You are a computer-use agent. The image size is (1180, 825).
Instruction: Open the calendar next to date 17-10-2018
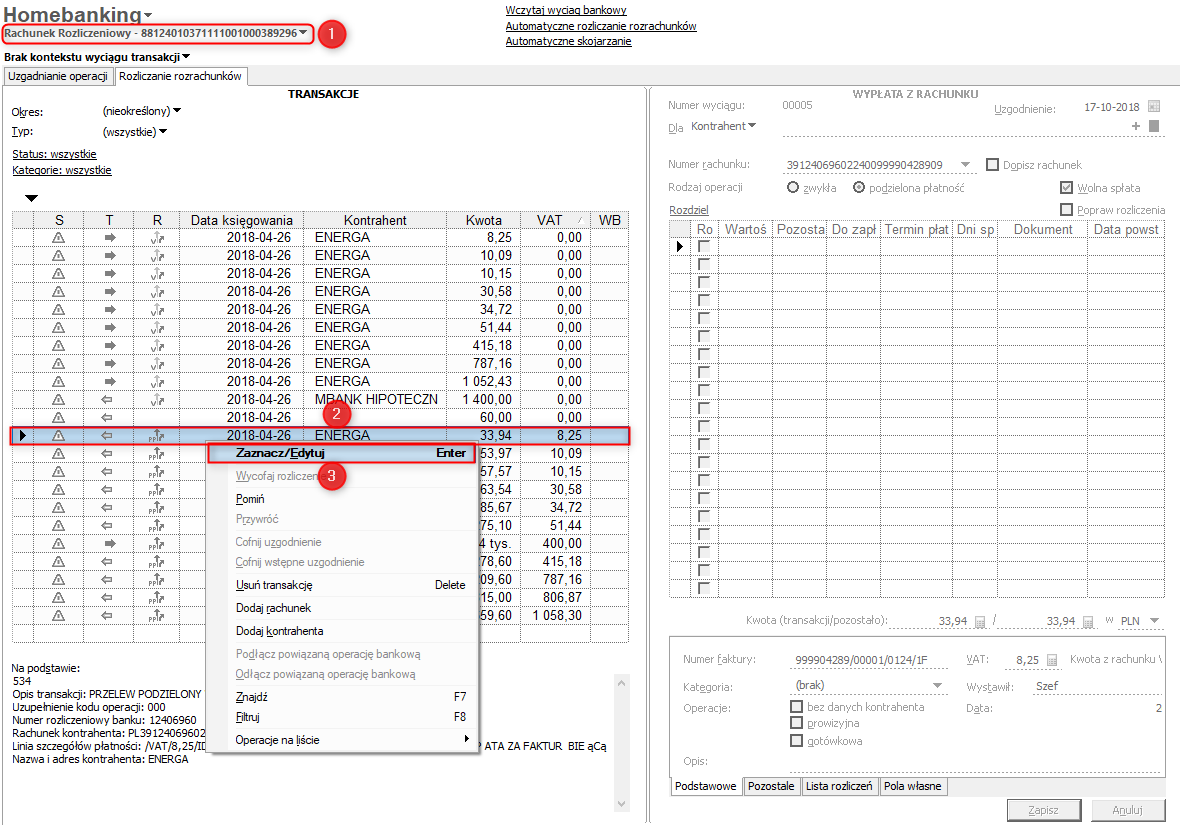tap(1154, 107)
